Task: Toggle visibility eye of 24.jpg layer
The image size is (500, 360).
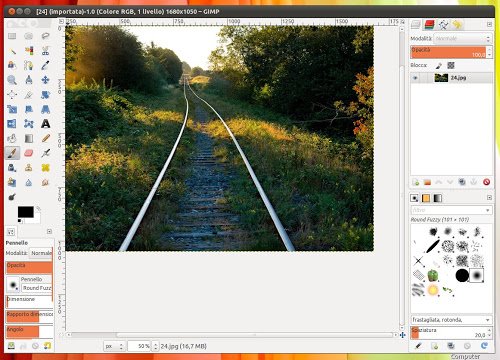Action: (x=415, y=78)
